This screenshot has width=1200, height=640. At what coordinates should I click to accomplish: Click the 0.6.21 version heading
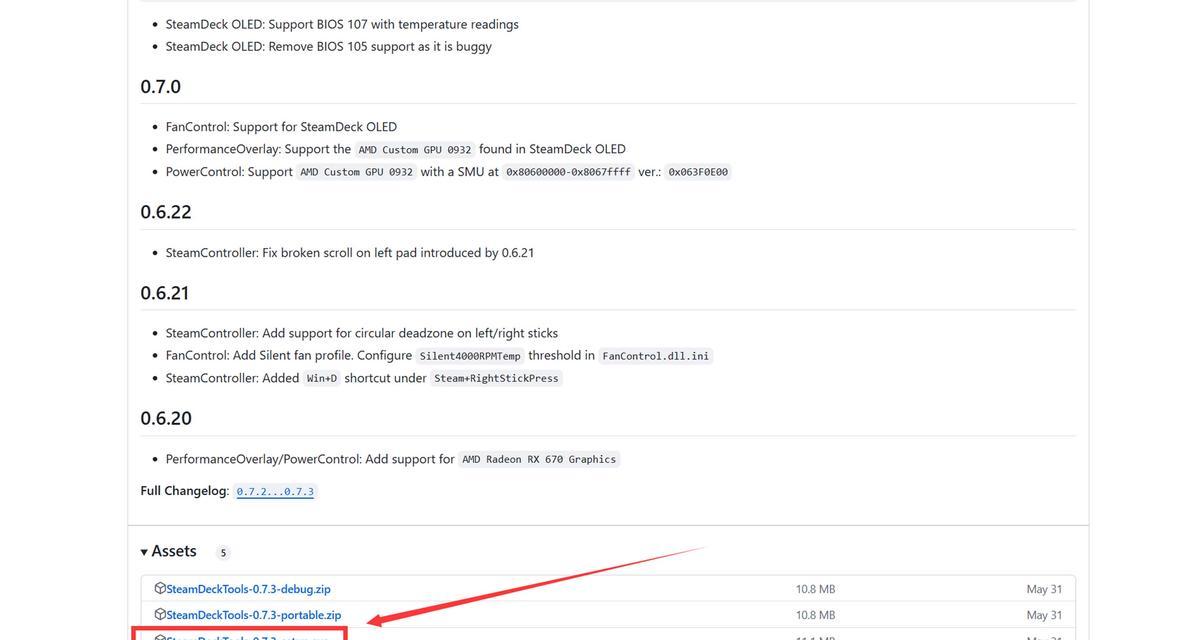[165, 293]
